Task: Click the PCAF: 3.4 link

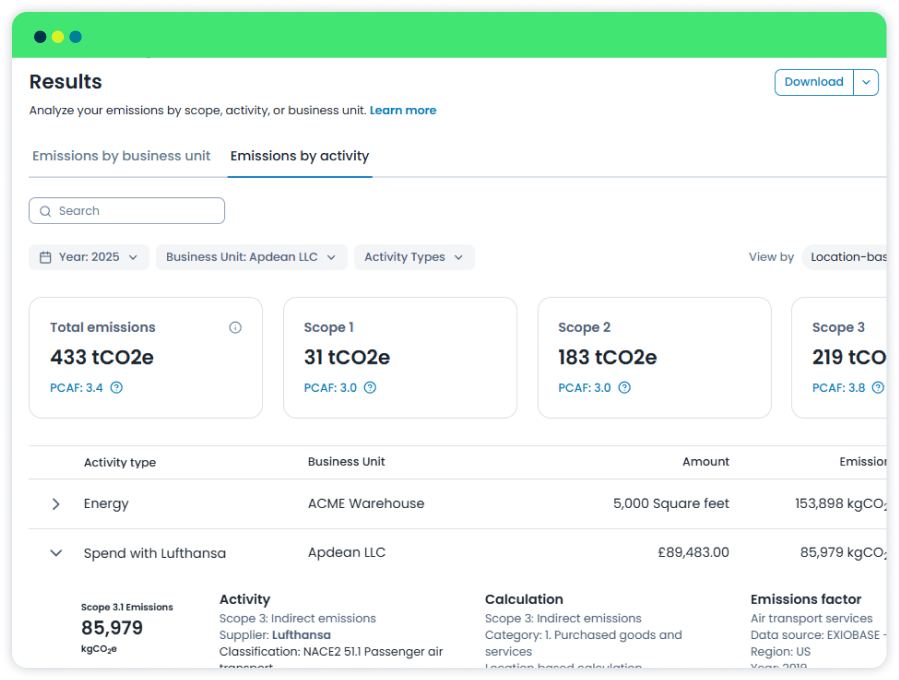Action: tap(76, 388)
